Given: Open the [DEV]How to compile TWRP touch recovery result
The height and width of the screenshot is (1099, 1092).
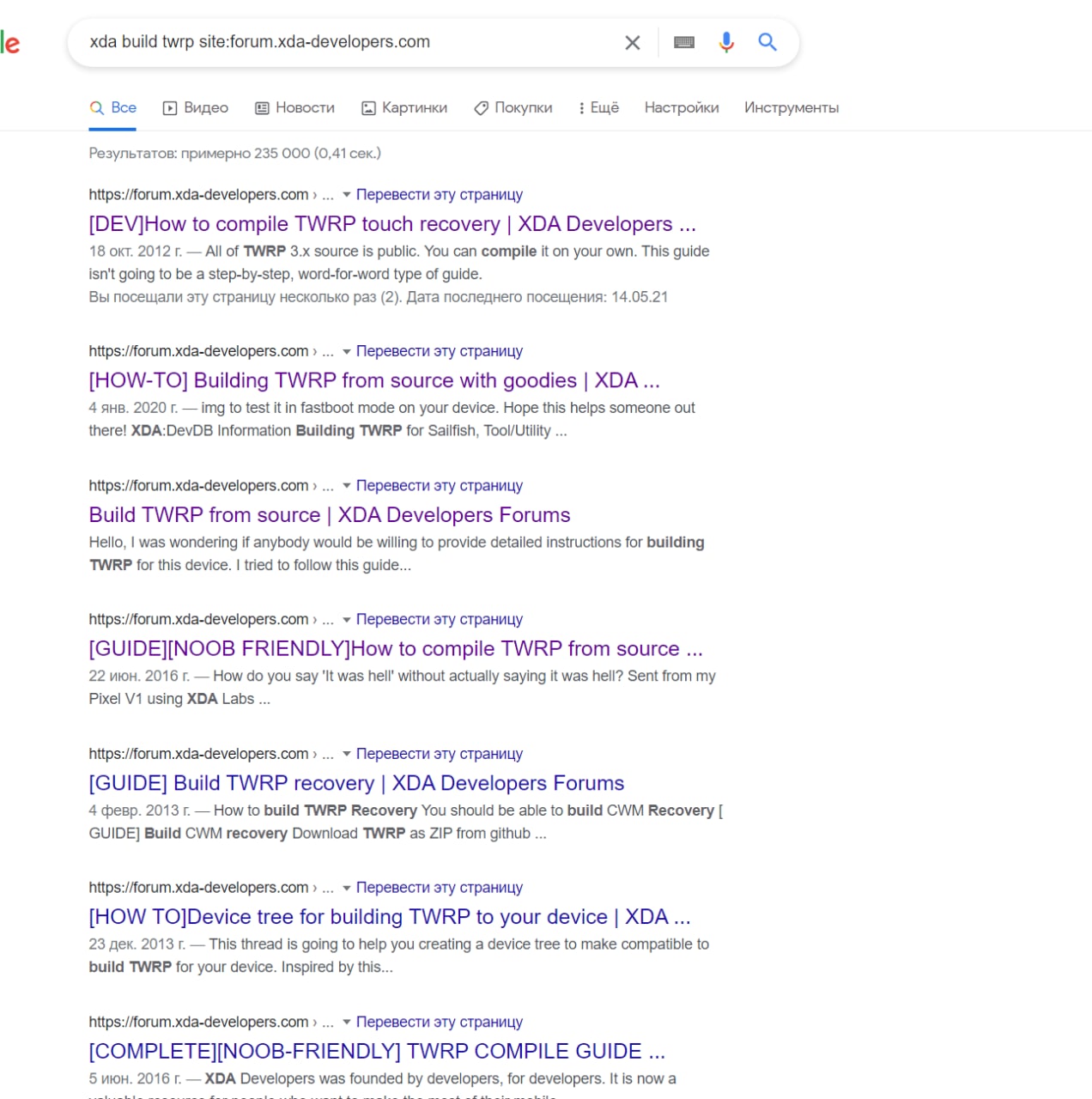Looking at the screenshot, I should point(392,224).
